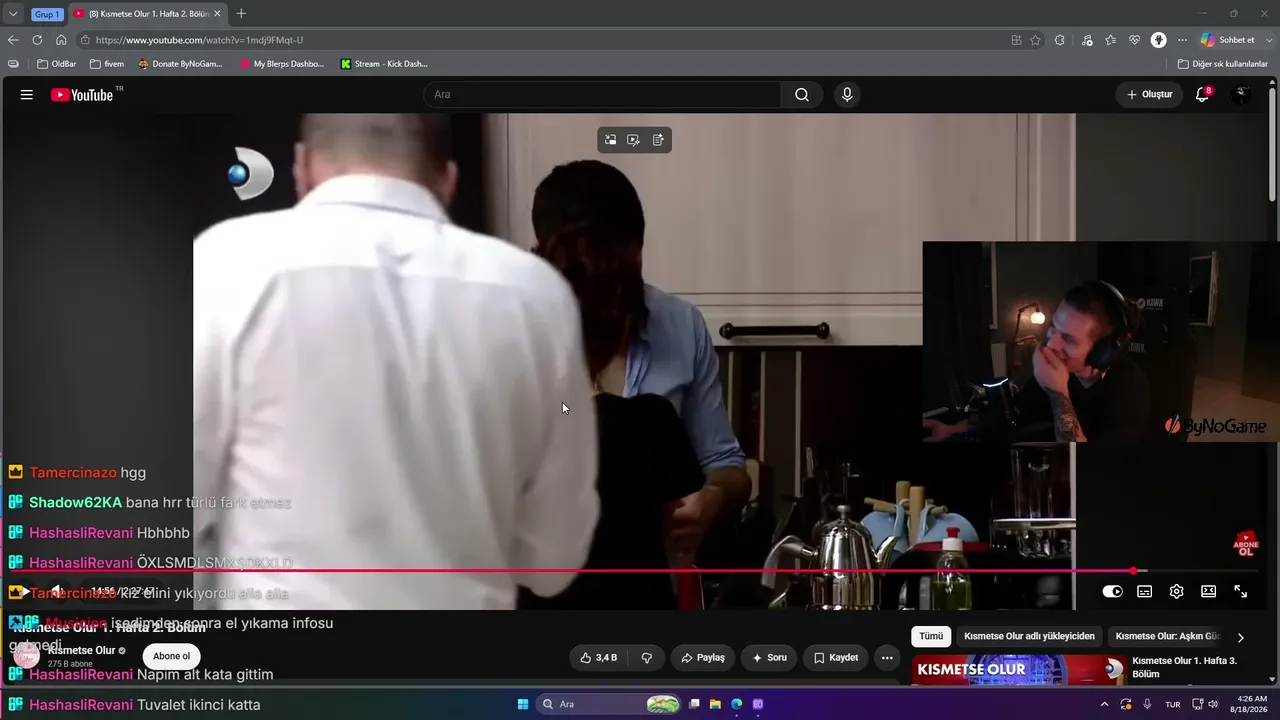Open the video player settings gear
Image resolution: width=1280 pixels, height=720 pixels.
pyautogui.click(x=1177, y=592)
